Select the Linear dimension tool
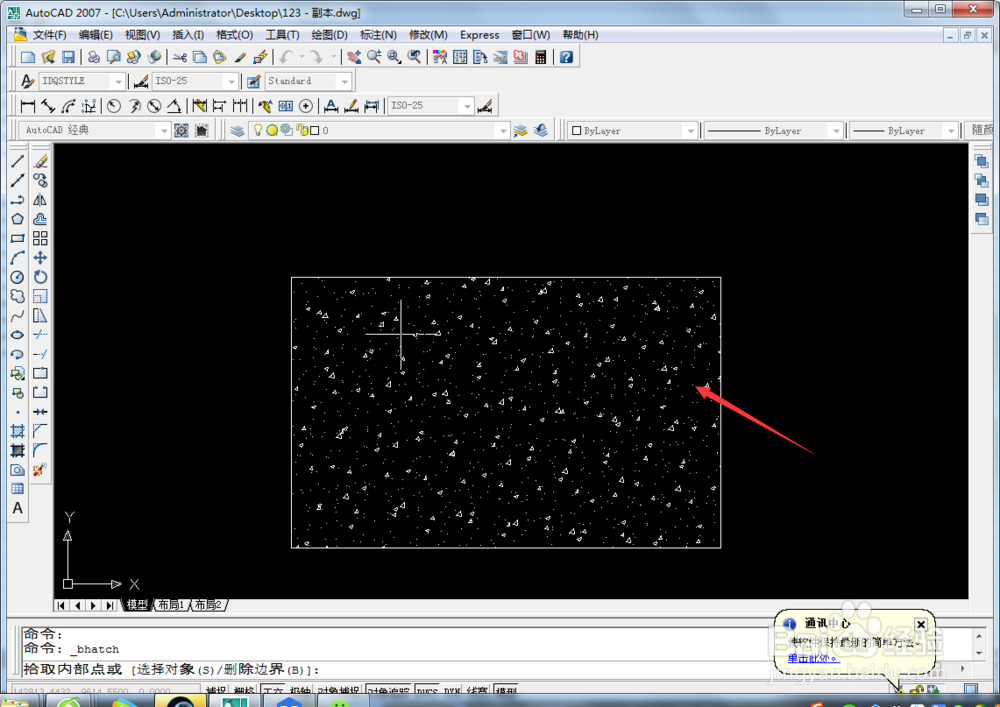The image size is (1000, 707). coord(27,106)
